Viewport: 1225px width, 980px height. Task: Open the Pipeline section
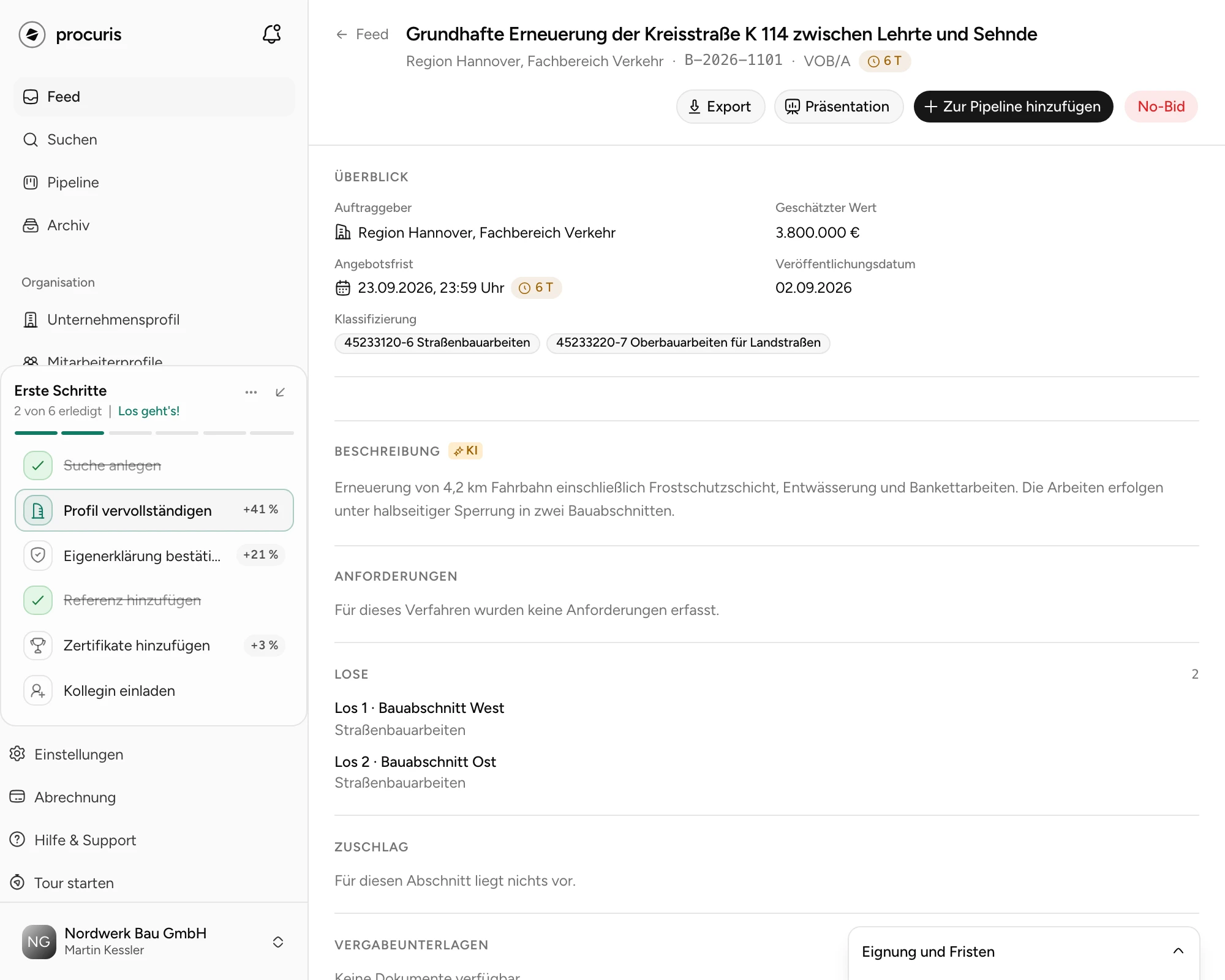pos(154,183)
